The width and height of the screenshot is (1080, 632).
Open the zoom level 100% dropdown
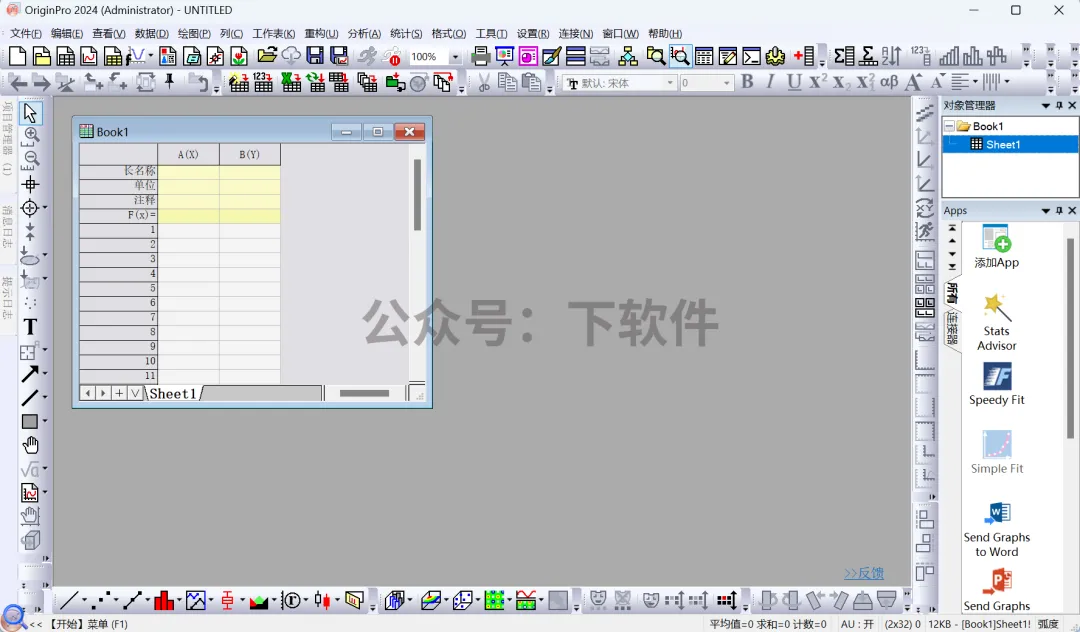(455, 57)
